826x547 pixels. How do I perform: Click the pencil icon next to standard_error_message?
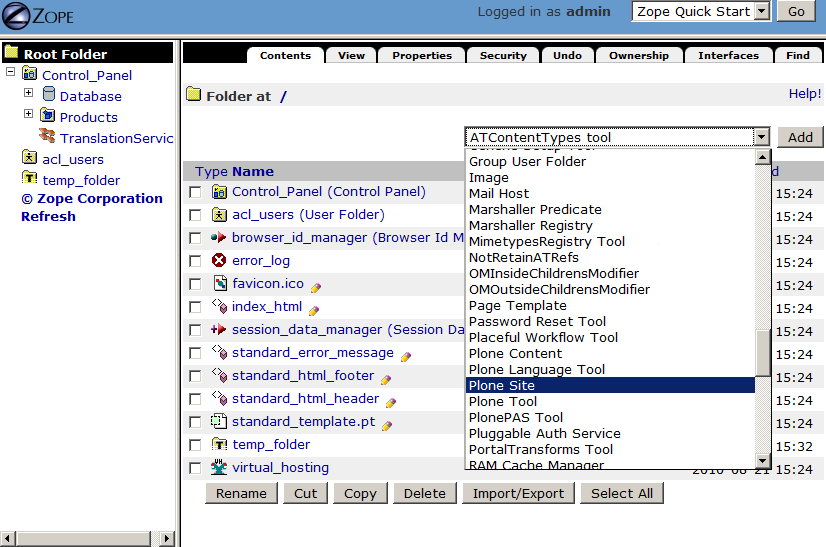tap(406, 357)
